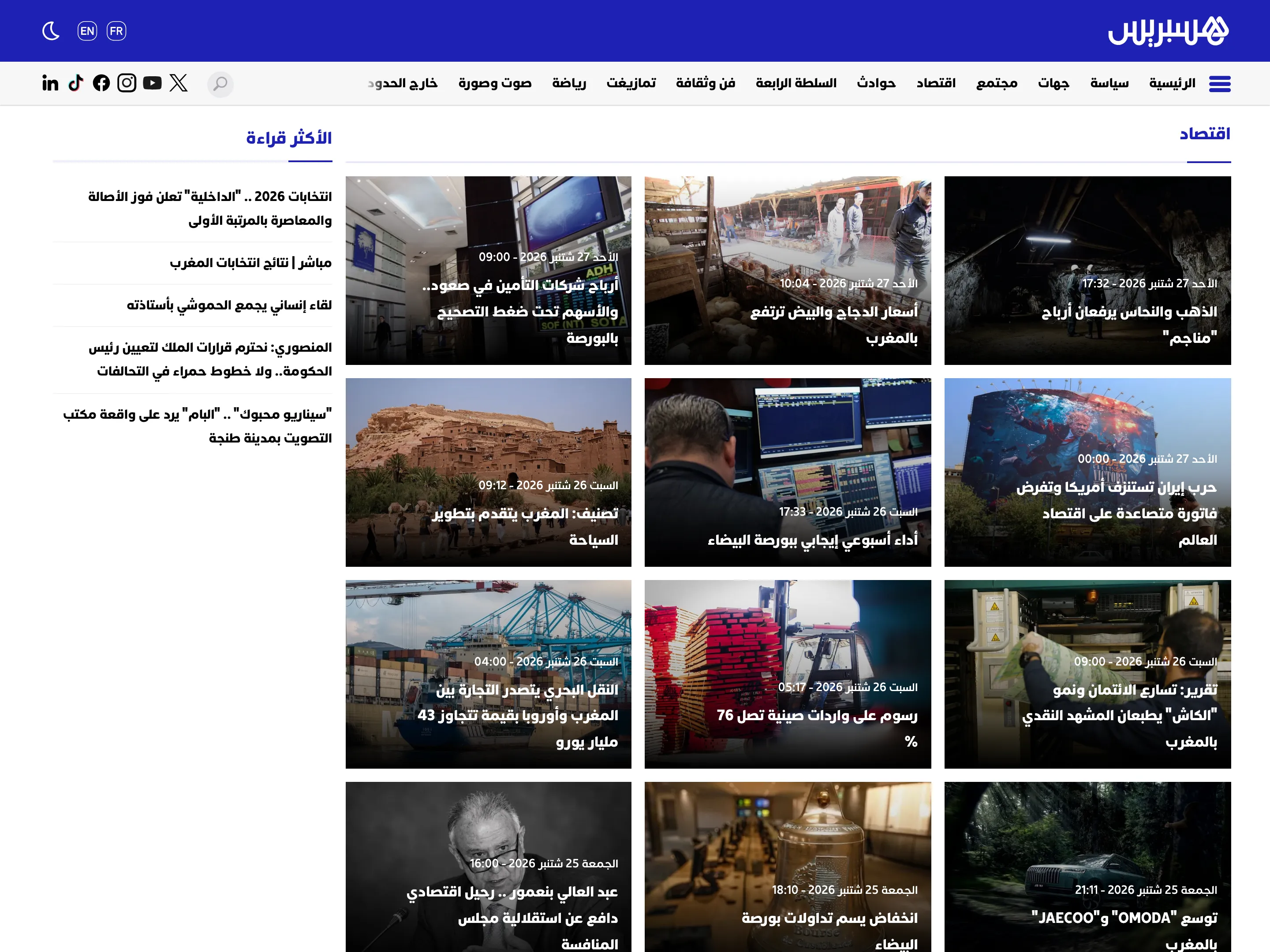Open the Hespress logo homepage link
The height and width of the screenshot is (952, 1270).
coord(1168,31)
